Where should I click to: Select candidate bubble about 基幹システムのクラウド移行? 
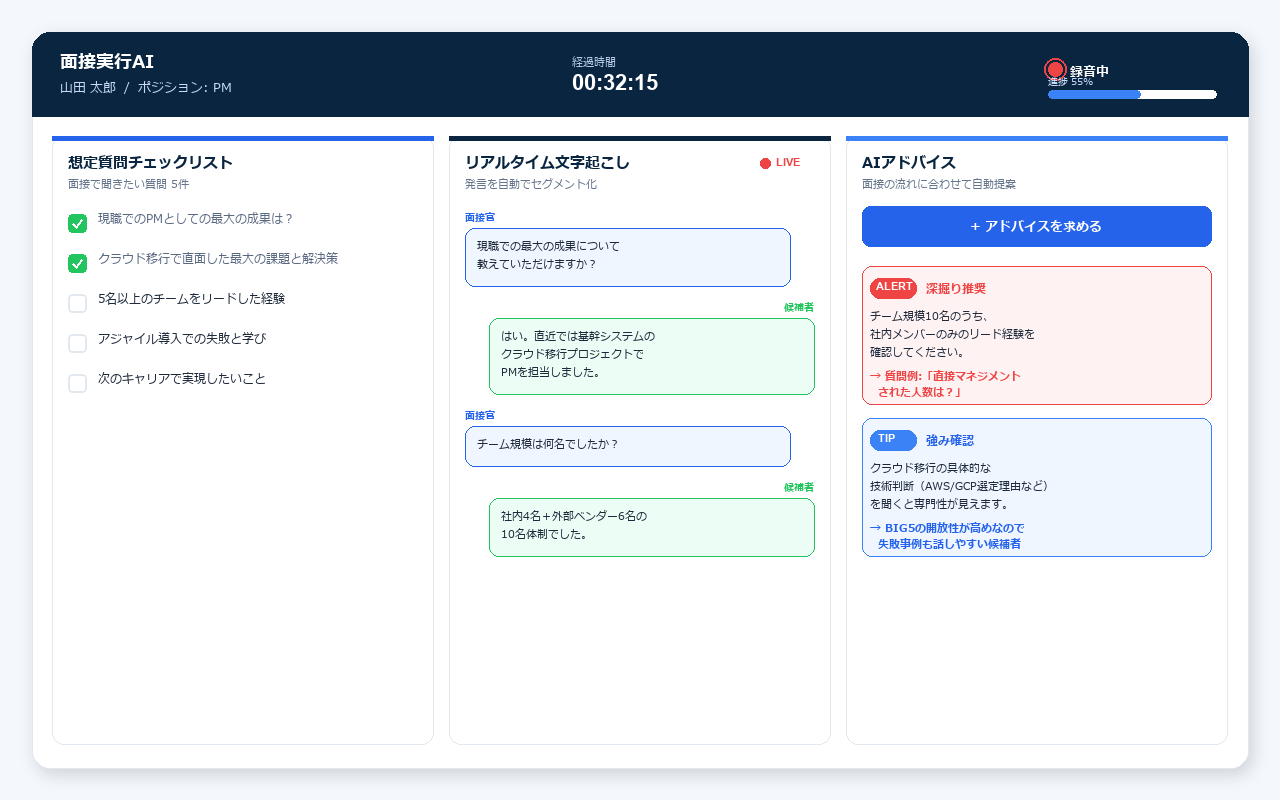pyautogui.click(x=651, y=356)
